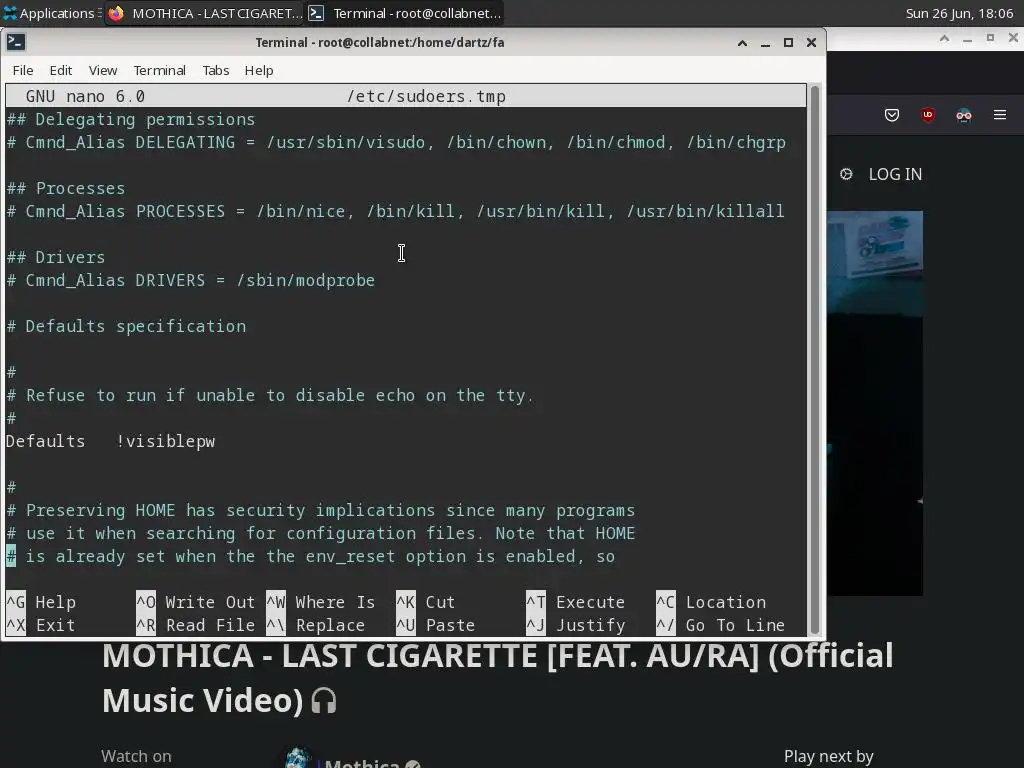Viewport: 1024px width, 768px height.
Task: Click the Terminal vertical scrollbar
Action: coord(814,359)
